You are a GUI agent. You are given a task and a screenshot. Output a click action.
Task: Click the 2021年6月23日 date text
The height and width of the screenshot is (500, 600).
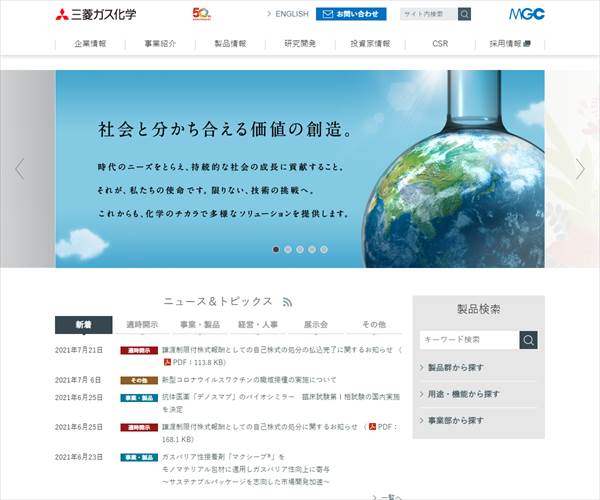tap(79, 457)
